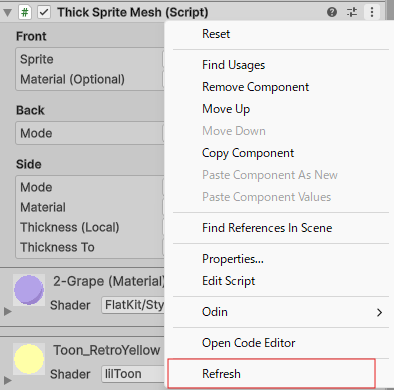Open the component help question mark icon

click(332, 12)
